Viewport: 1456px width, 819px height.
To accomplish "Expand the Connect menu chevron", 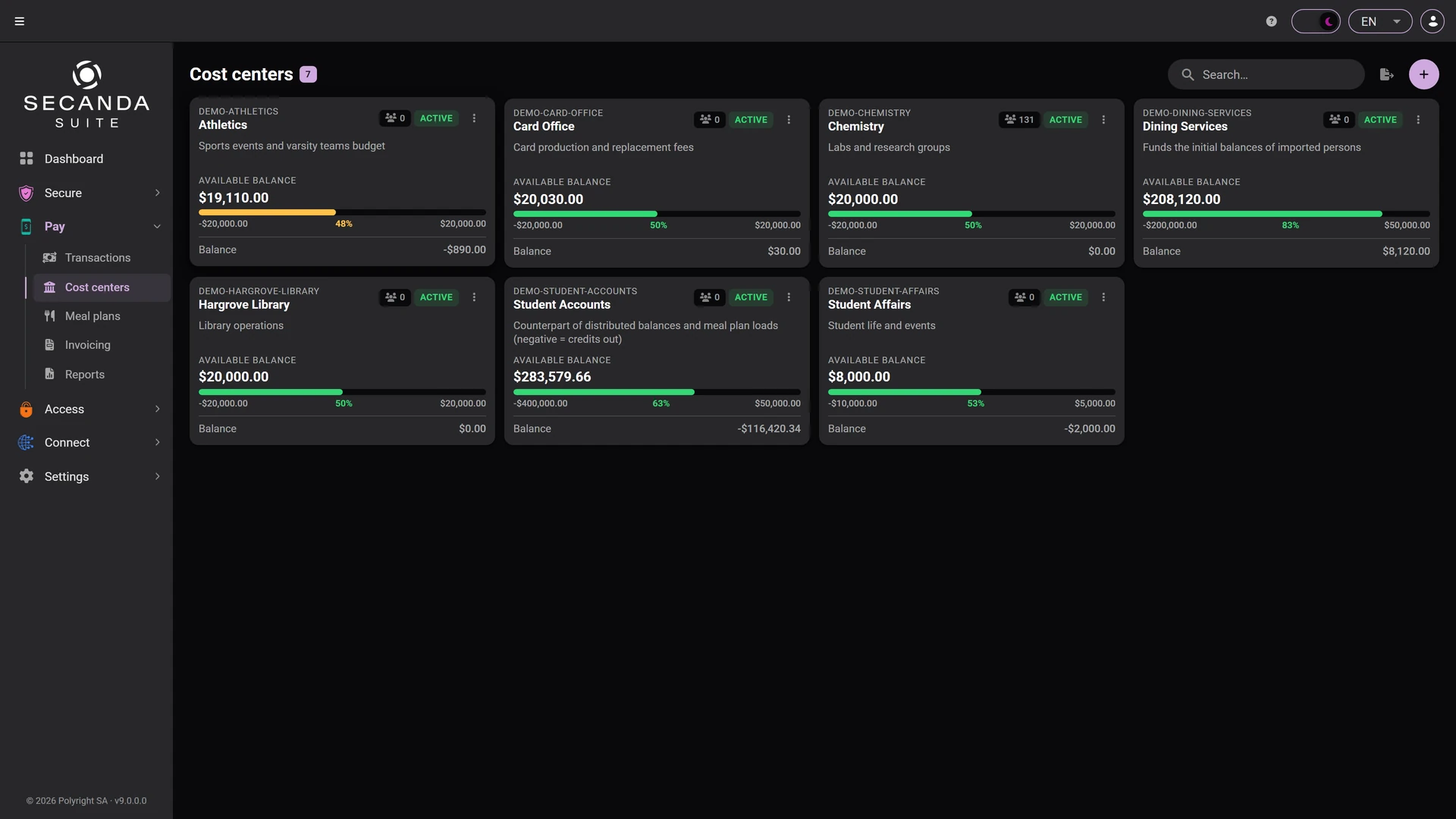I will point(157,442).
